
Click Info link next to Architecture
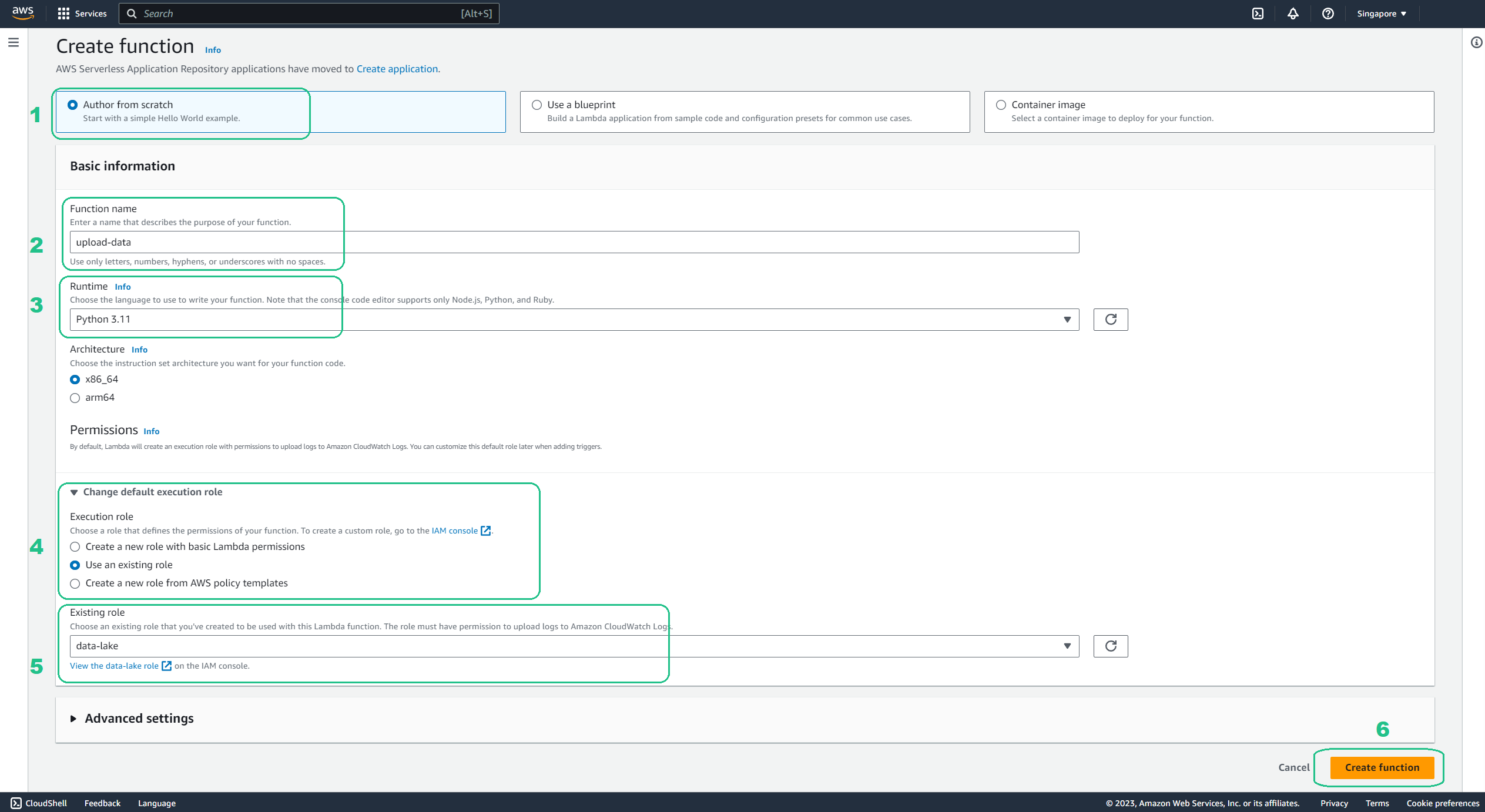tap(139, 350)
